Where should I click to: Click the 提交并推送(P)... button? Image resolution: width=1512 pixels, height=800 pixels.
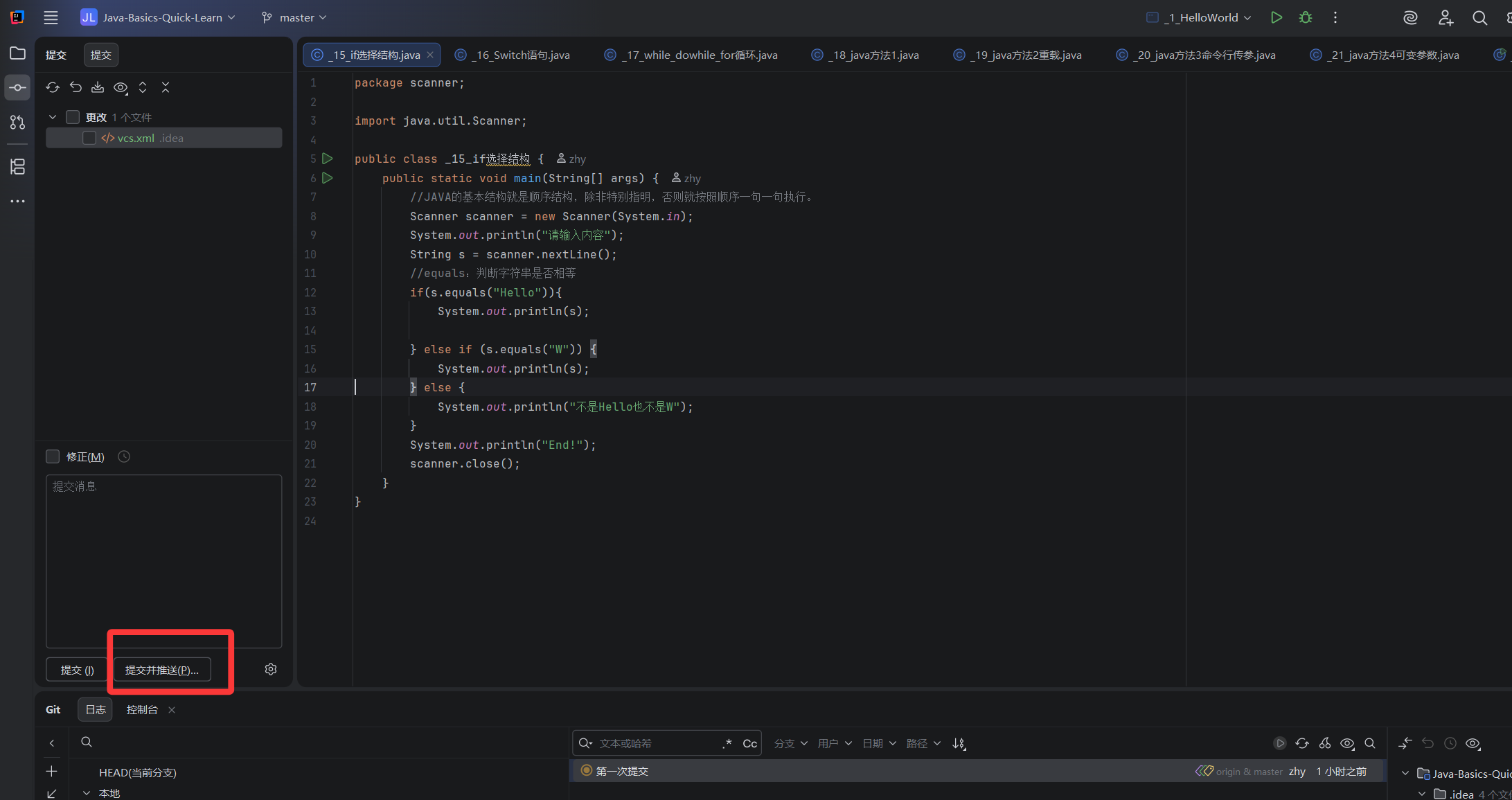(x=162, y=670)
